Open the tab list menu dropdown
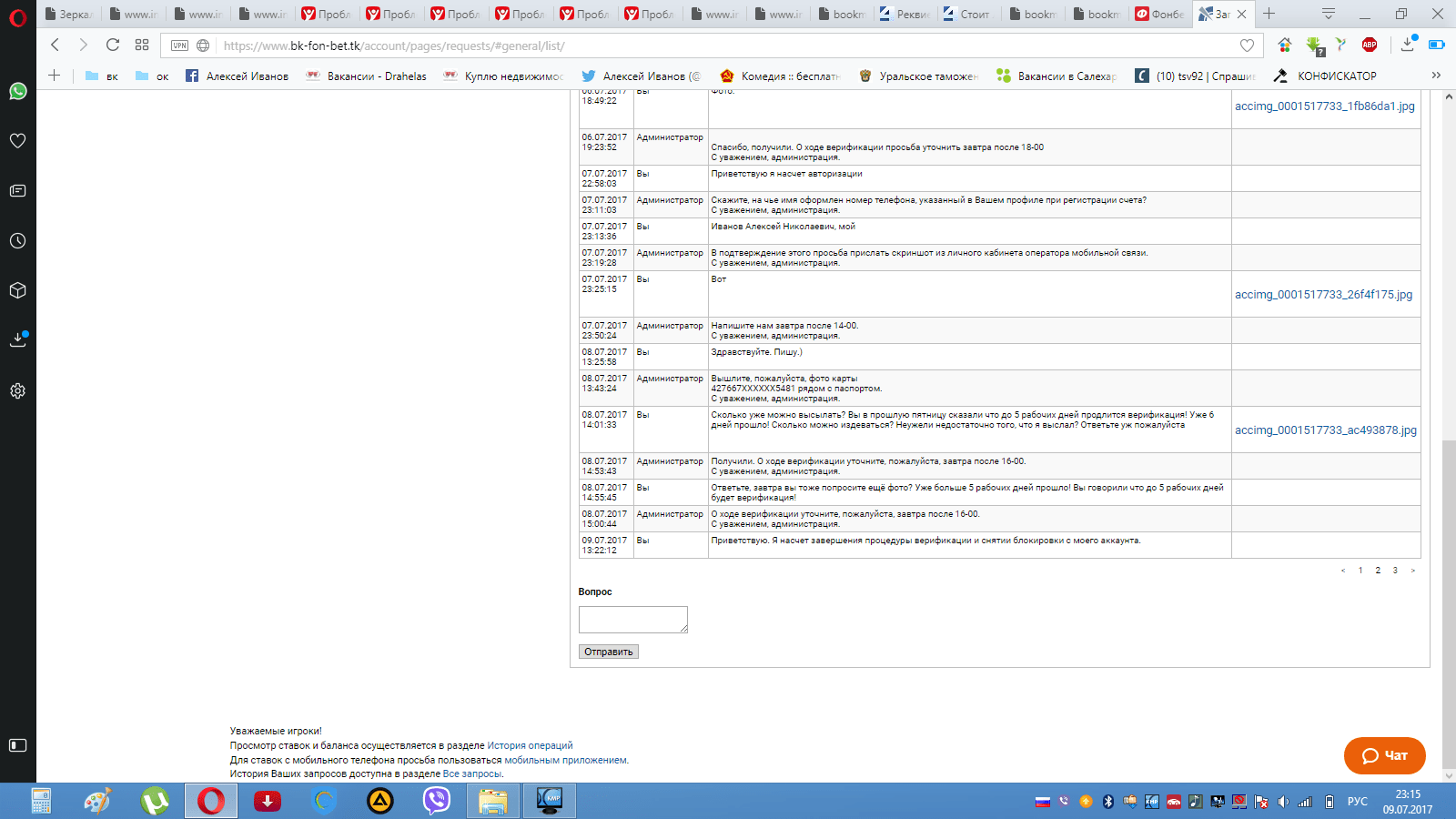 point(1329,14)
